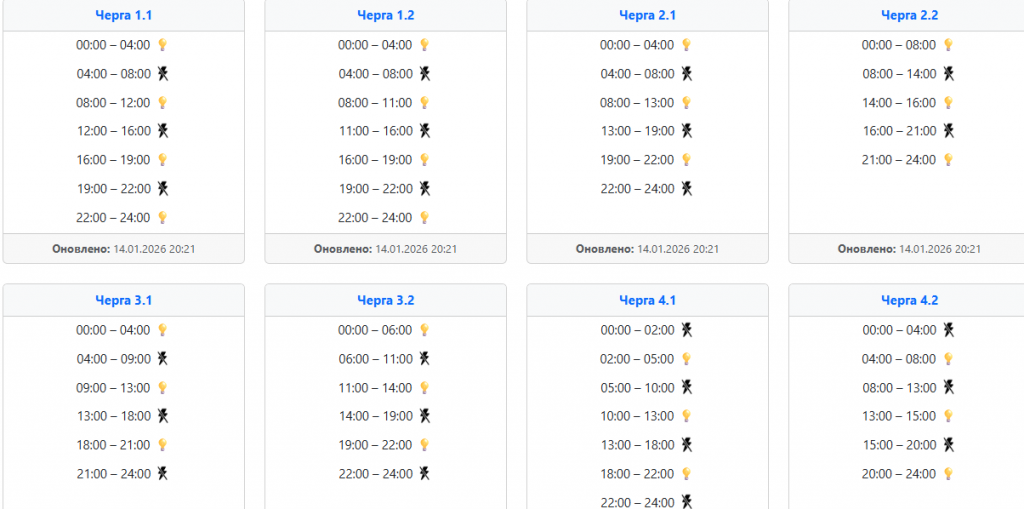Open the Черга 1.2 heading link
The image size is (1024, 509).
click(x=386, y=15)
